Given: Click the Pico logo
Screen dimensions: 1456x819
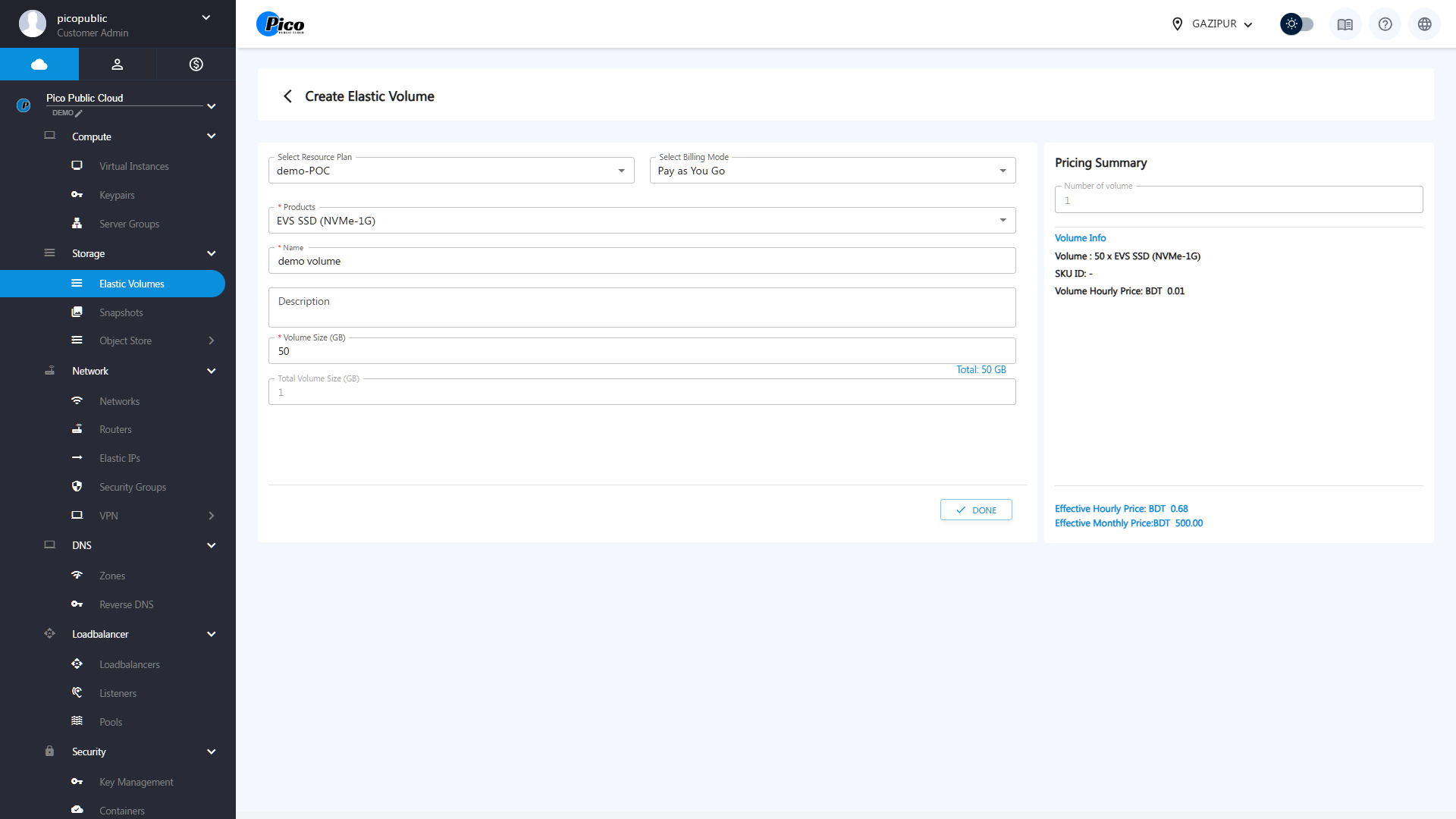Looking at the screenshot, I should pos(280,24).
